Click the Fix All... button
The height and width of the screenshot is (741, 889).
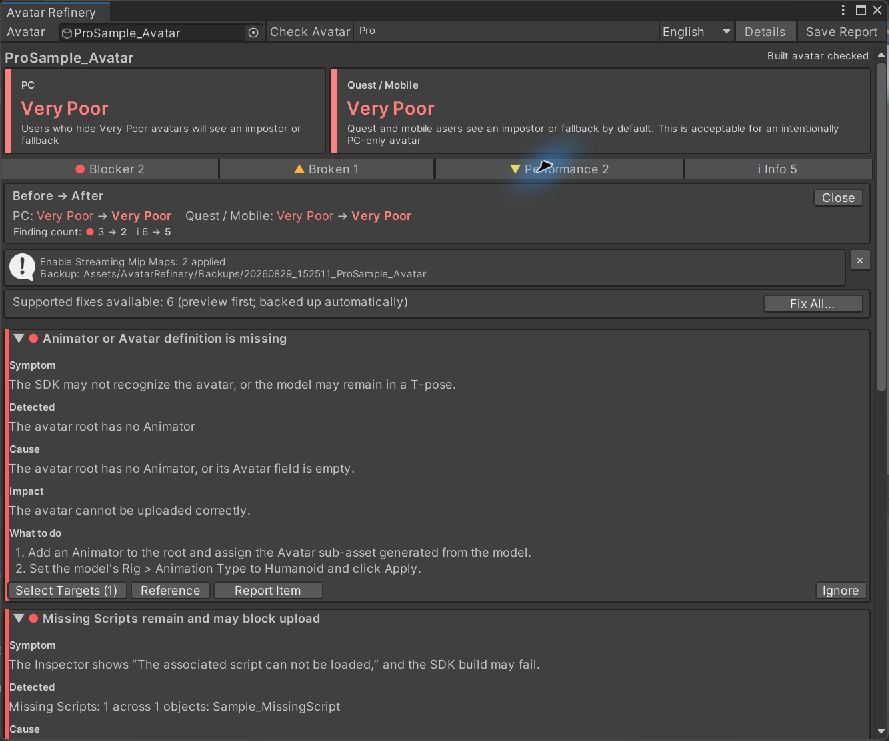coord(812,304)
